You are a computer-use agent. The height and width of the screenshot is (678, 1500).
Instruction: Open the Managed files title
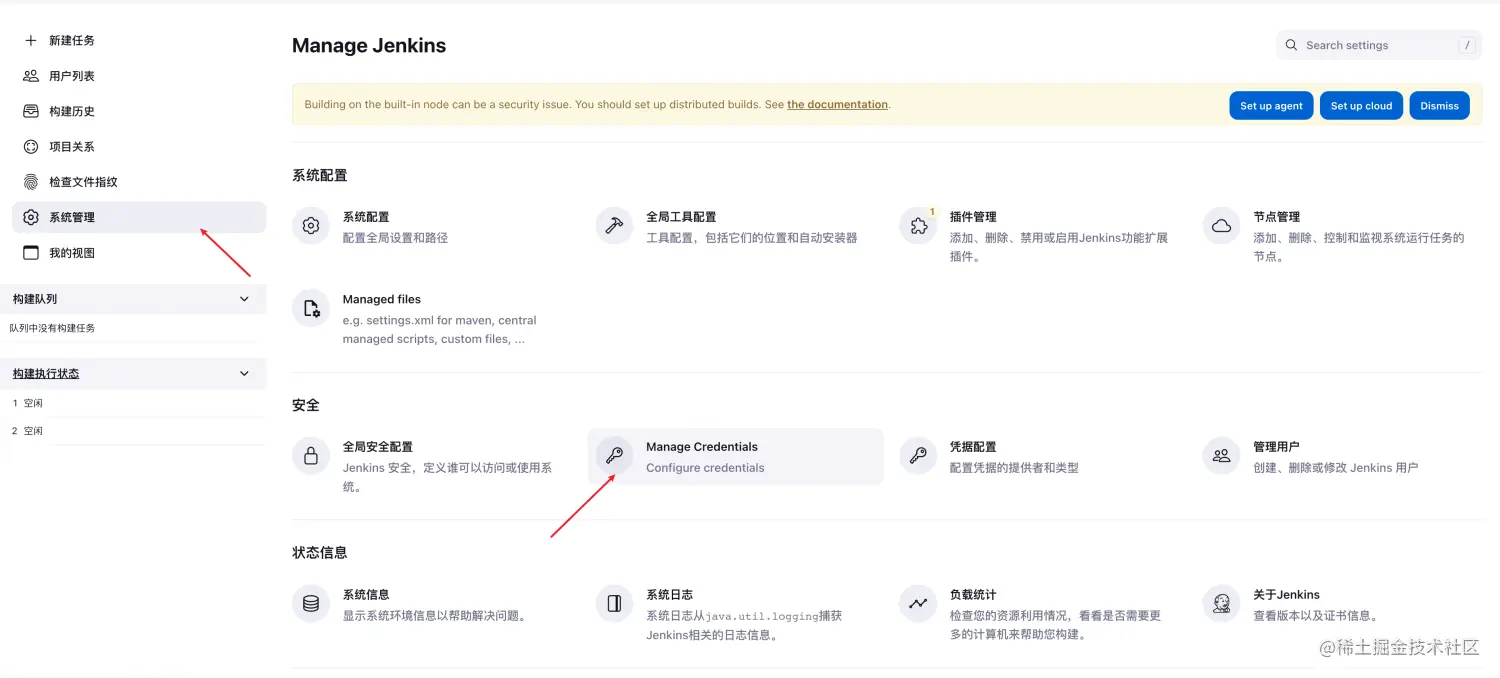382,299
